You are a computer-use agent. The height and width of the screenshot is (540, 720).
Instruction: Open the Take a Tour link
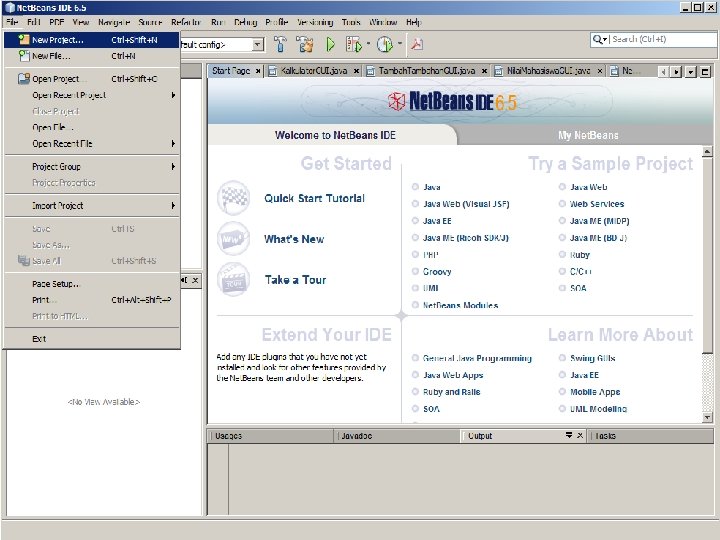295,280
